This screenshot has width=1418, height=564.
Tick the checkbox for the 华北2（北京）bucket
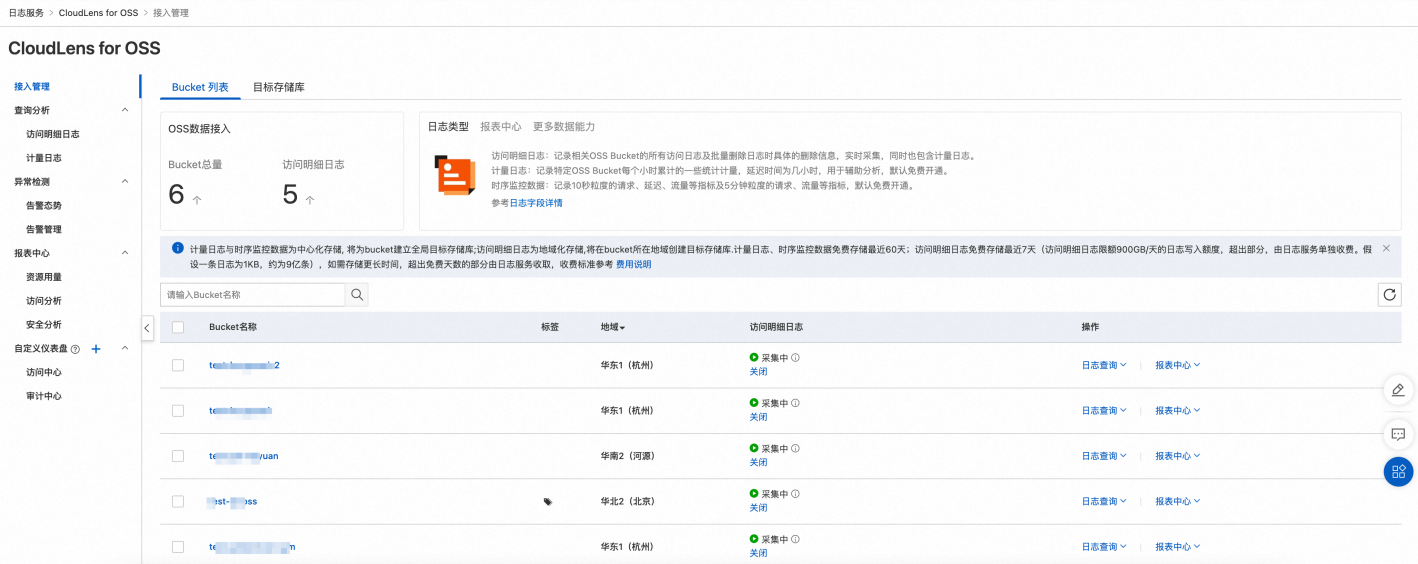[178, 501]
